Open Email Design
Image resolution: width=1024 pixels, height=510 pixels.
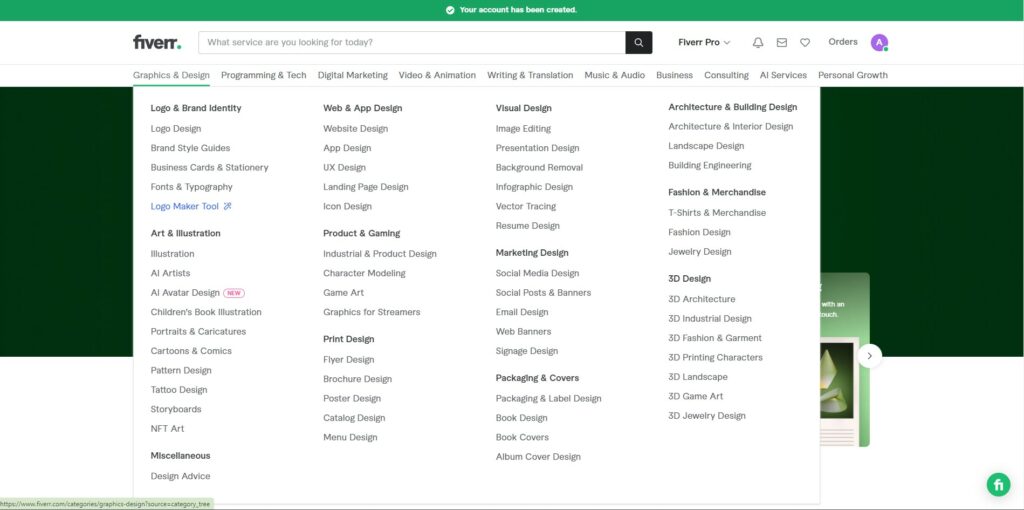[522, 312]
